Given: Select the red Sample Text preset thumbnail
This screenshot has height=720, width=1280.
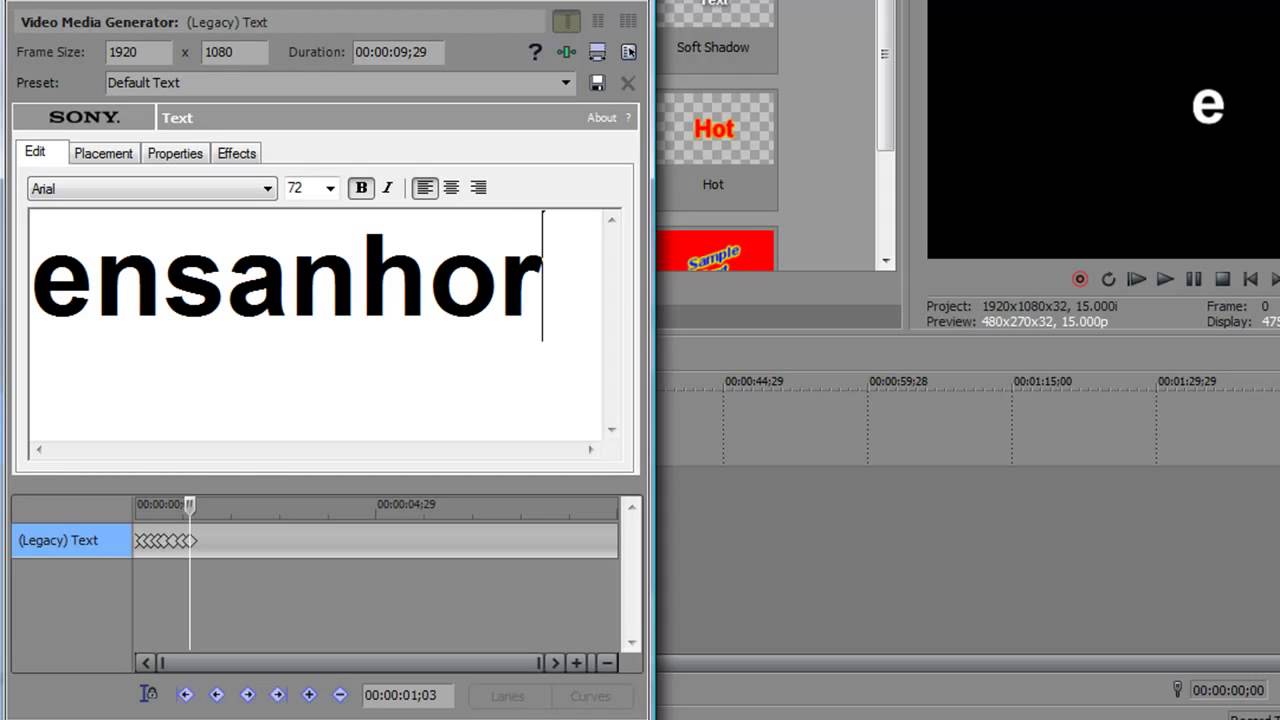Looking at the screenshot, I should [x=715, y=250].
